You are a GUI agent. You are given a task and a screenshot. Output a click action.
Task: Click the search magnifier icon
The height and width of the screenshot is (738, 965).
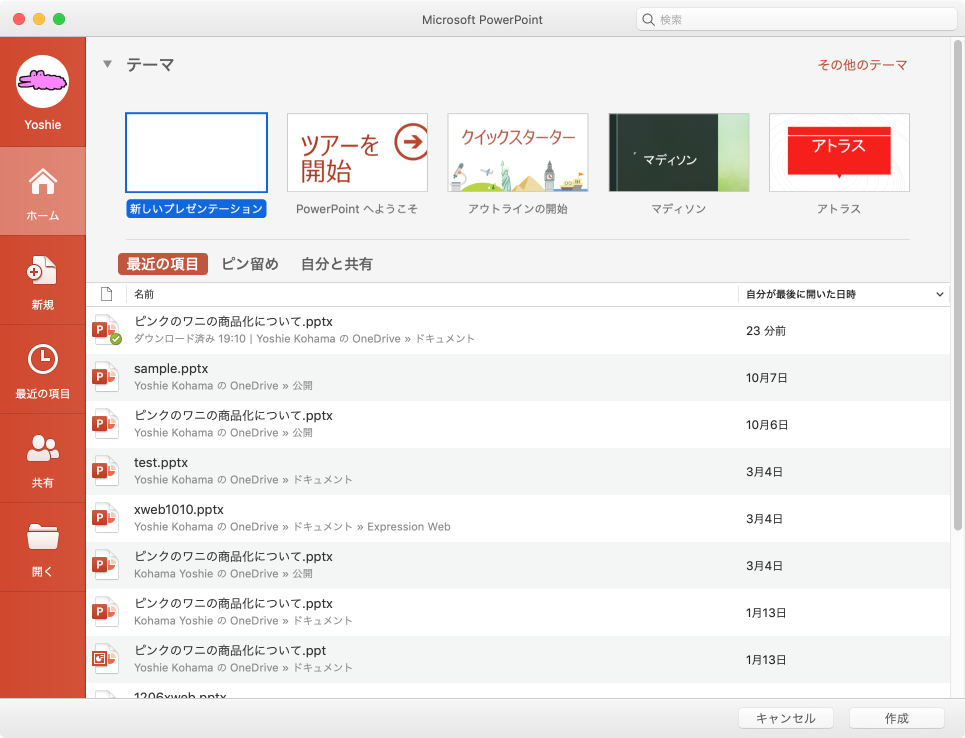[648, 20]
